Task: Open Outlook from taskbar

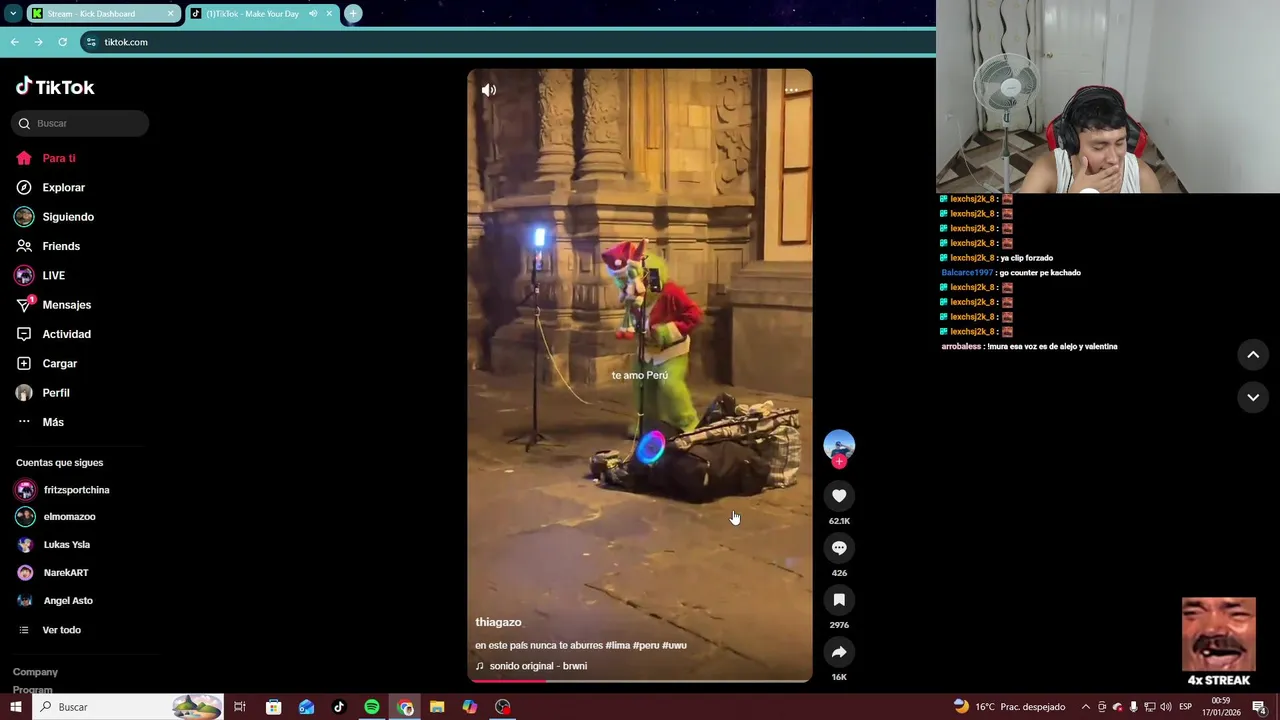Action: click(306, 707)
